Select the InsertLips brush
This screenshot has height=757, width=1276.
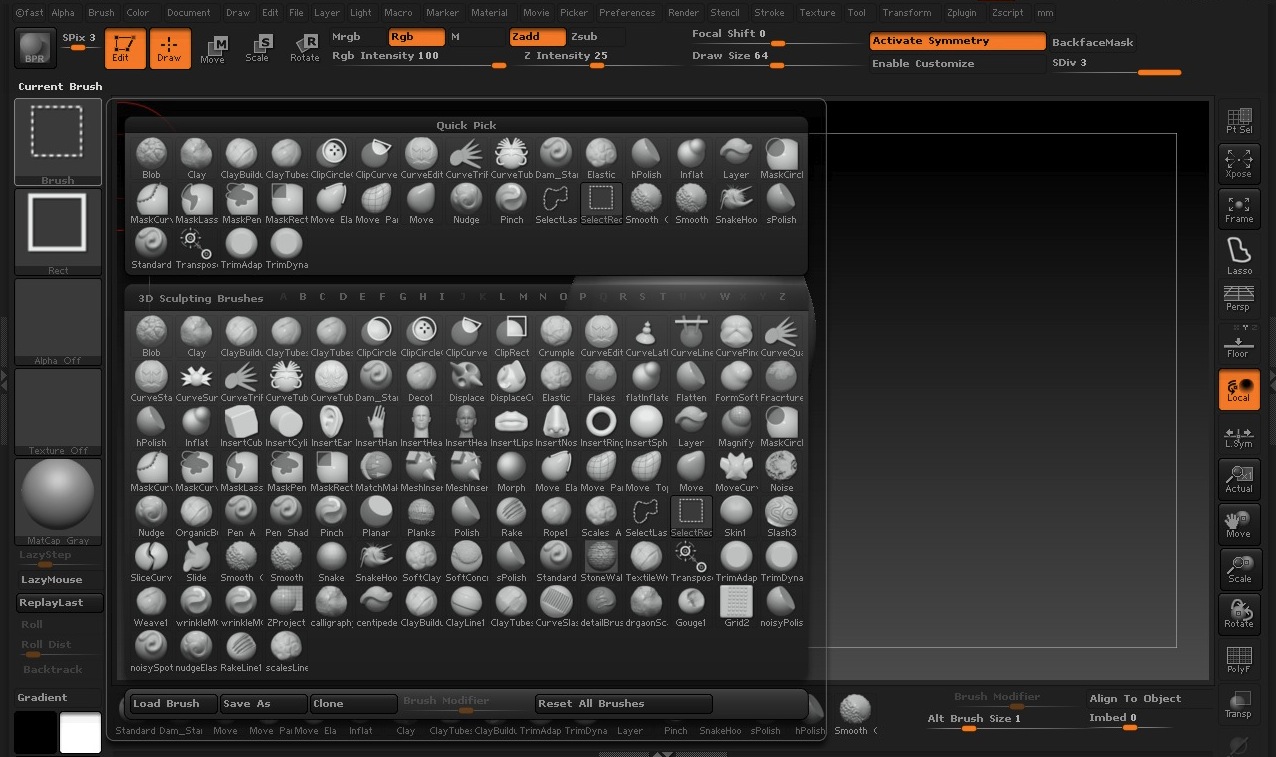[511, 426]
